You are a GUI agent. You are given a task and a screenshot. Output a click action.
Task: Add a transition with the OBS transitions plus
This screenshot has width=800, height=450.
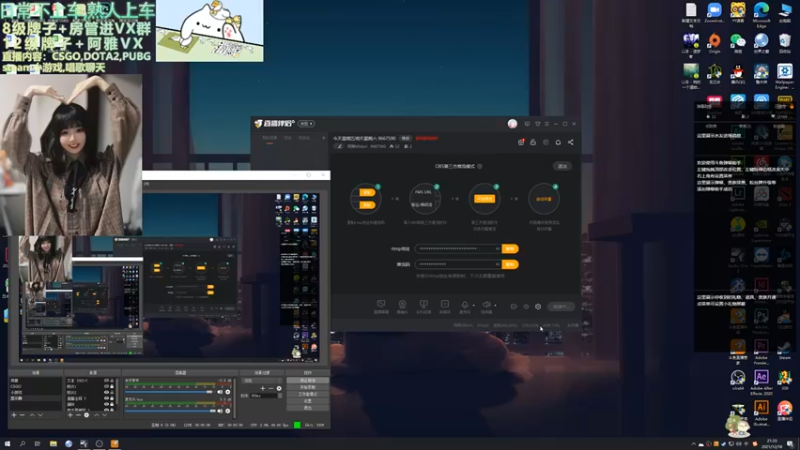(x=262, y=388)
